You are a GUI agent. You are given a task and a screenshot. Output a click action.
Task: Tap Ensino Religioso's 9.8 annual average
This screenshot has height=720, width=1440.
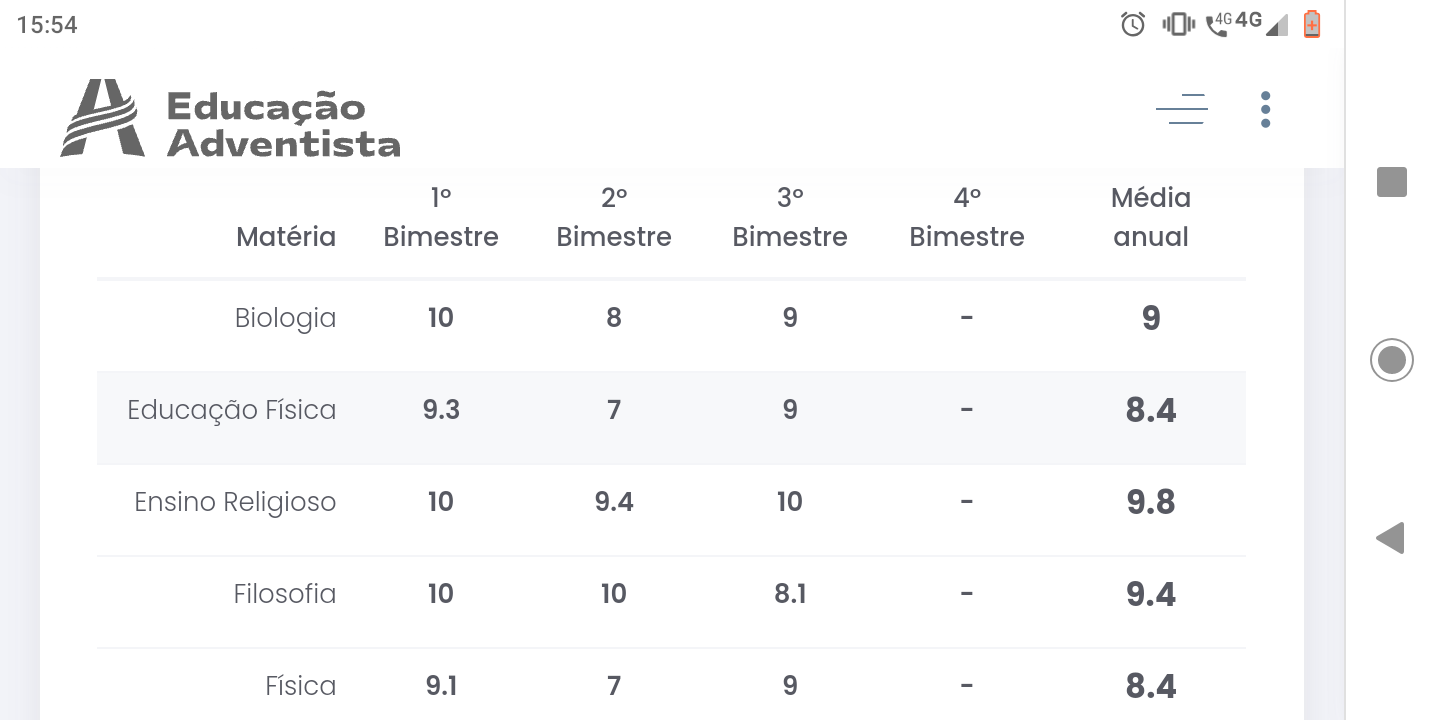coord(1151,502)
